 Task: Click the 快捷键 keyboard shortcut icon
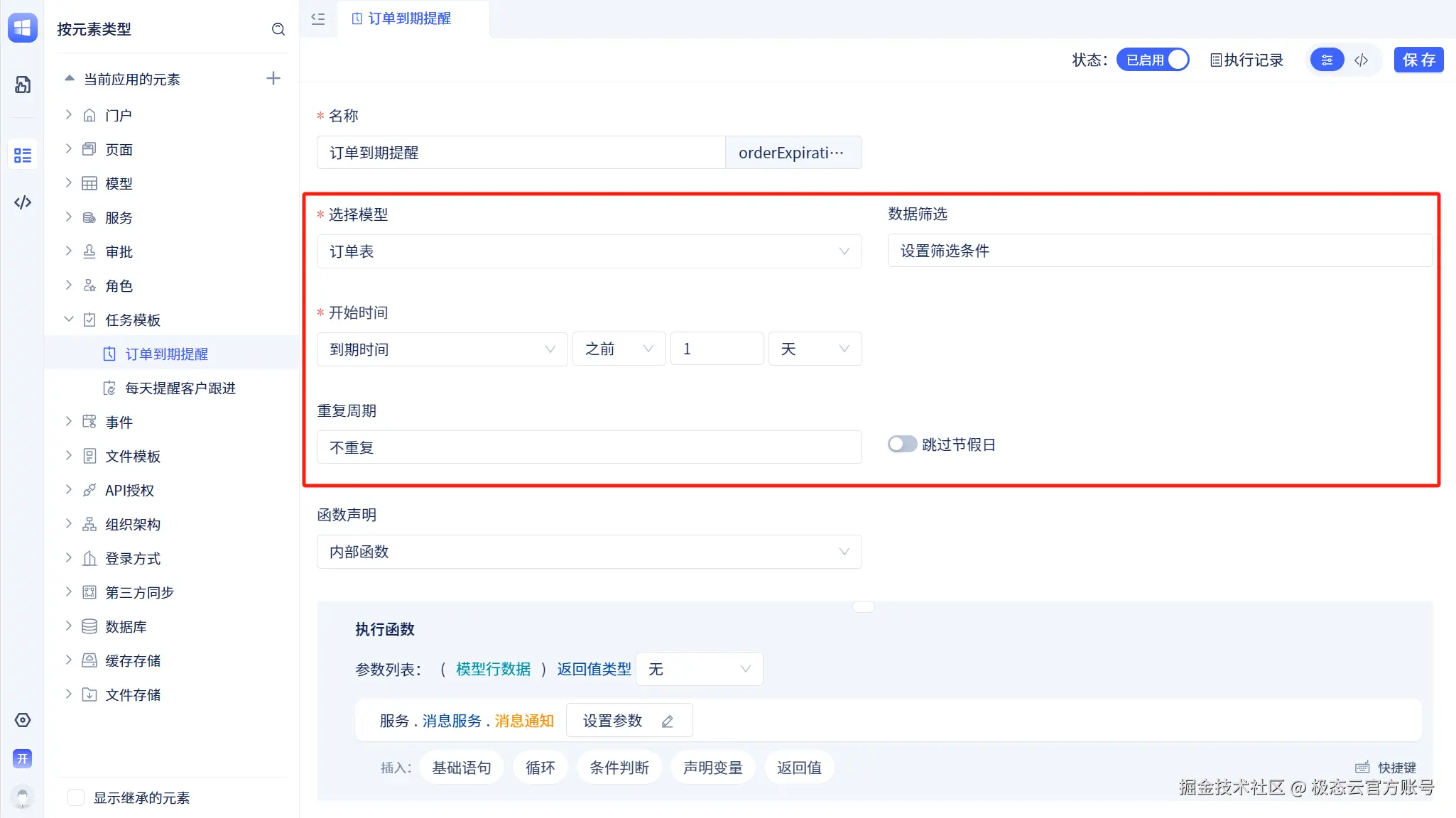(1362, 768)
